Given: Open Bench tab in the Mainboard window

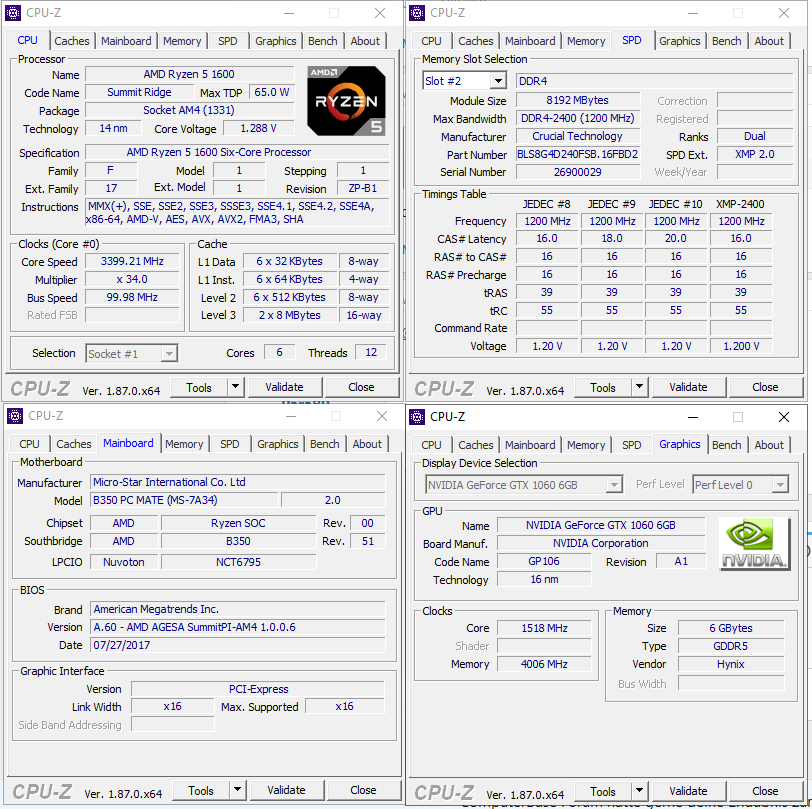Looking at the screenshot, I should (325, 444).
